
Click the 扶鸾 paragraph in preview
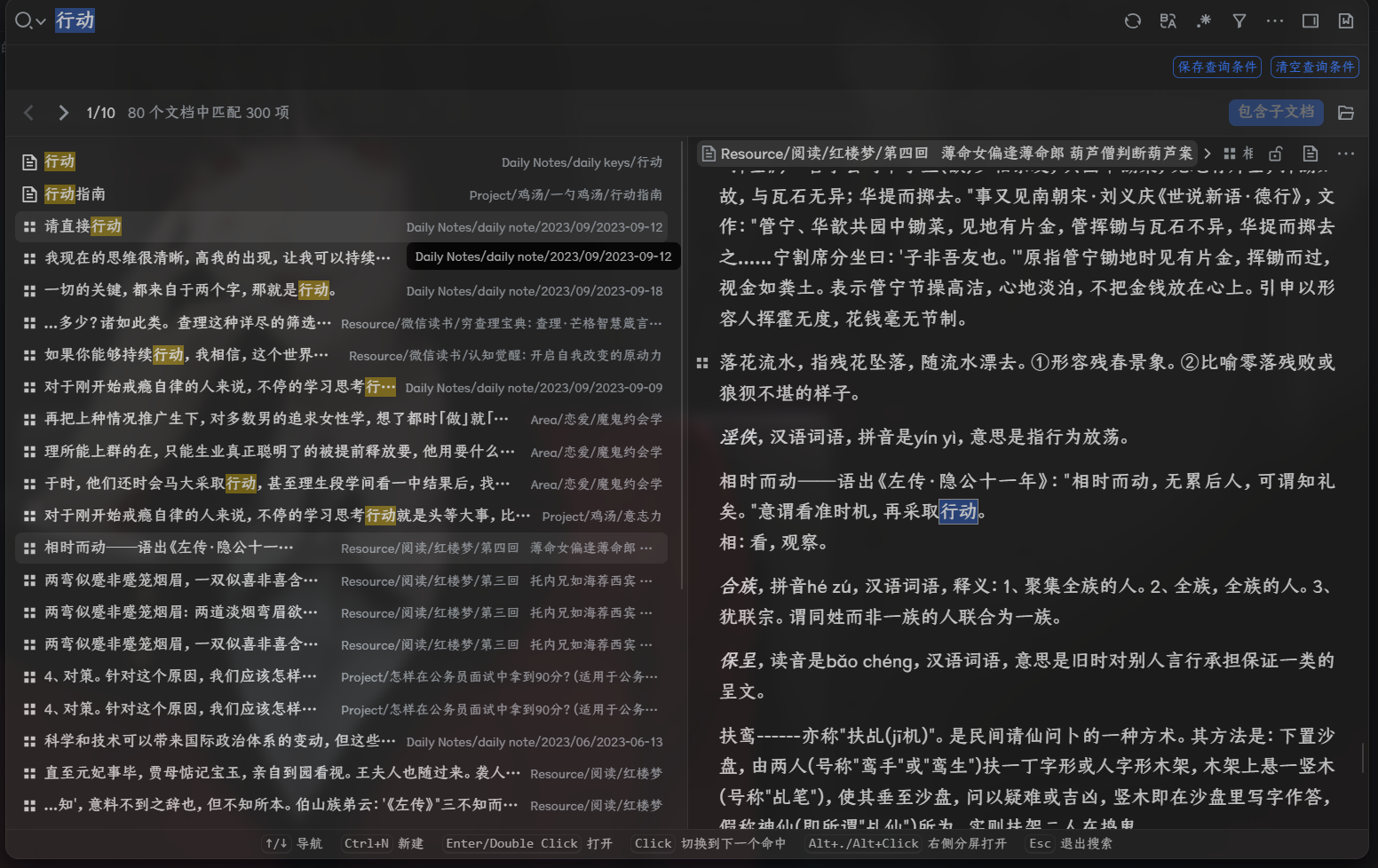coord(1026,781)
